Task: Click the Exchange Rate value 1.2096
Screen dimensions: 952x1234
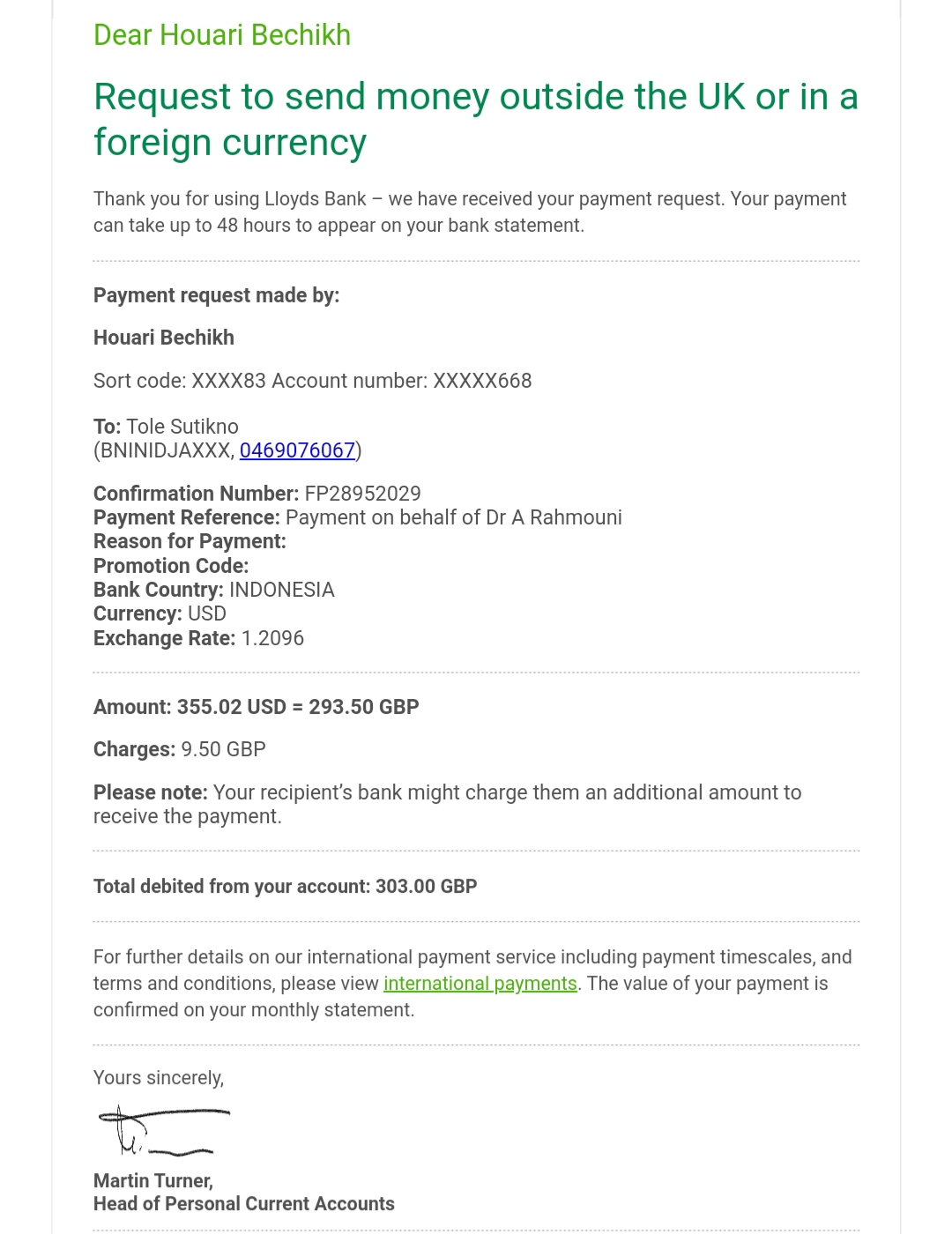Action: pyautogui.click(x=272, y=638)
